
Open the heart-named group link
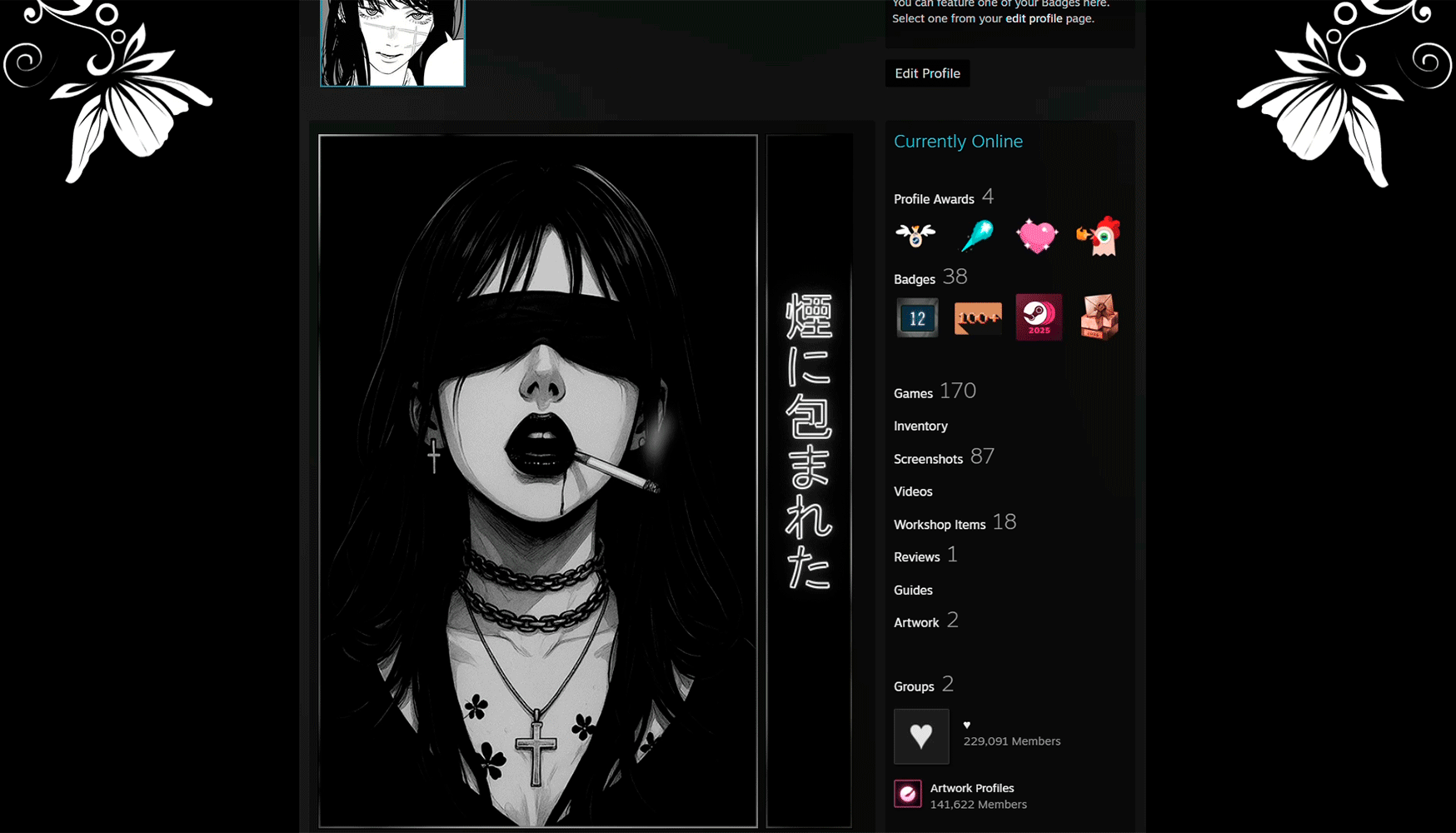click(967, 725)
